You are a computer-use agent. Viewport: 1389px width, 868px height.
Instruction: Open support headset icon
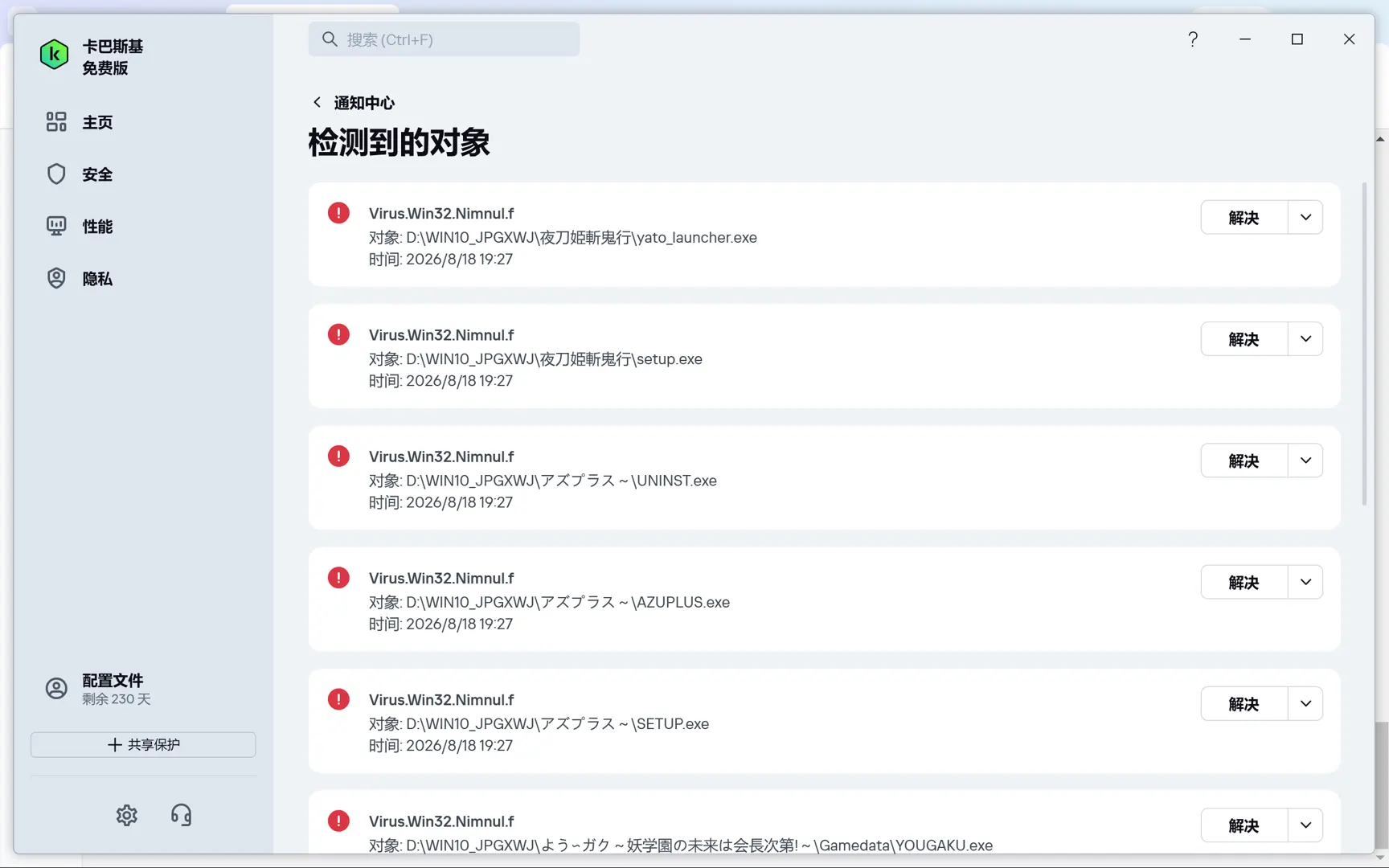click(181, 816)
